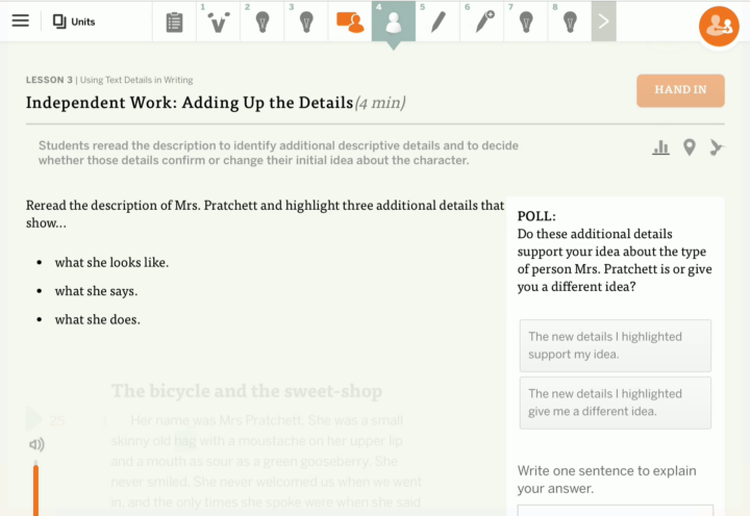Open the lesson overview clipboard icon
This screenshot has height=516, width=750.
pyautogui.click(x=174, y=22)
